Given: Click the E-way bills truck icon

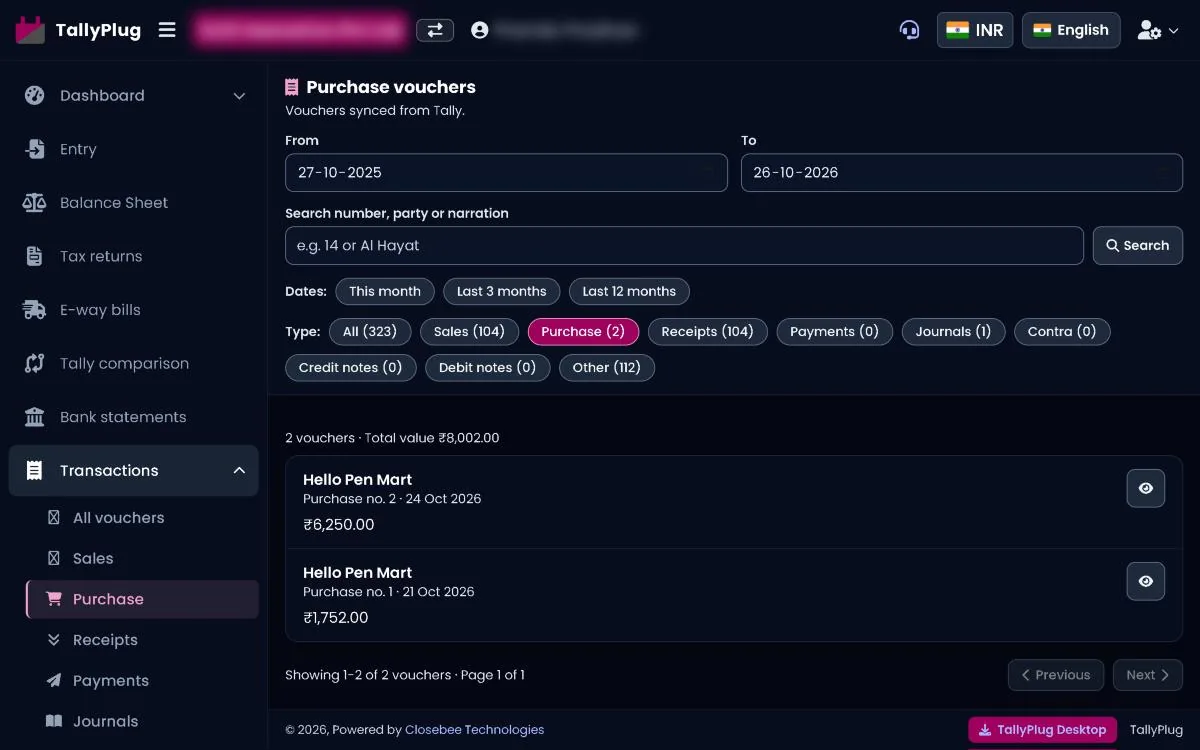Looking at the screenshot, I should (x=35, y=310).
